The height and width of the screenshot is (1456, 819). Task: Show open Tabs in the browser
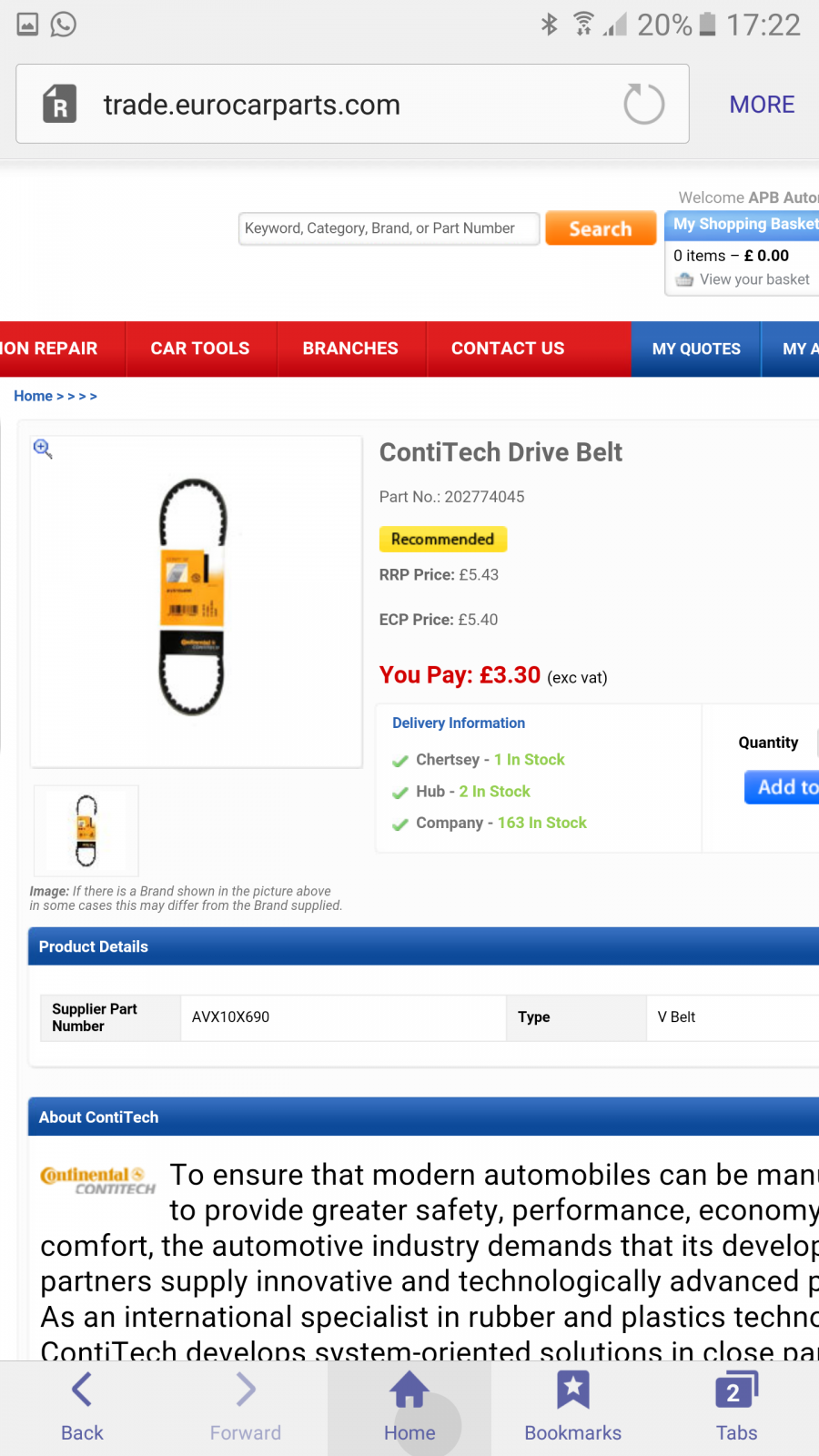(x=737, y=1407)
